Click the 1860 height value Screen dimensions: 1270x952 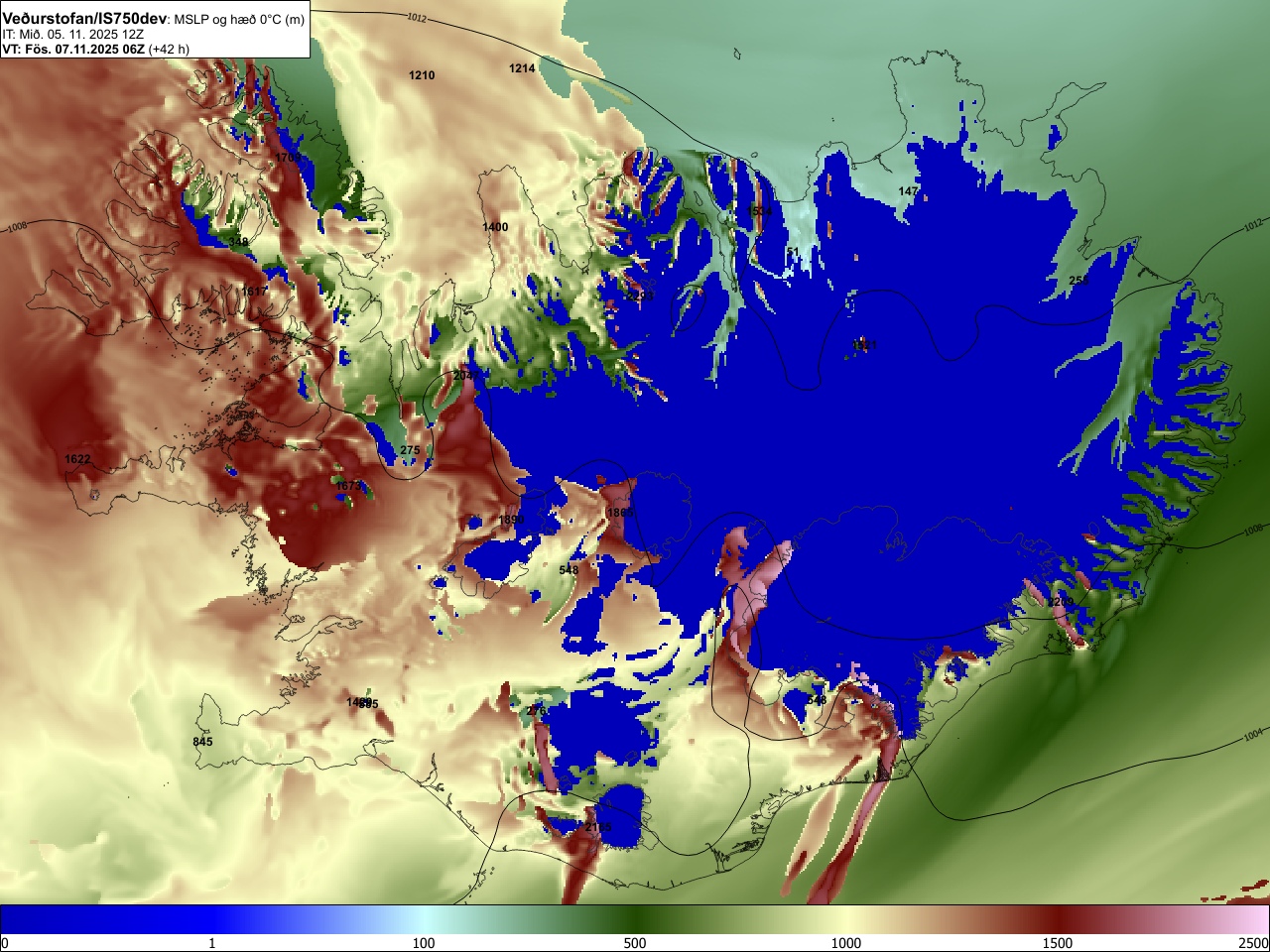point(619,513)
